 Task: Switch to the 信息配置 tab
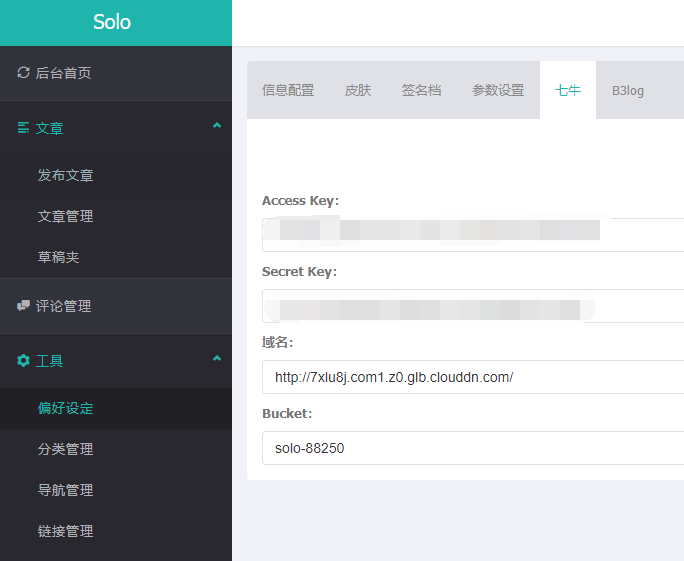pos(288,90)
